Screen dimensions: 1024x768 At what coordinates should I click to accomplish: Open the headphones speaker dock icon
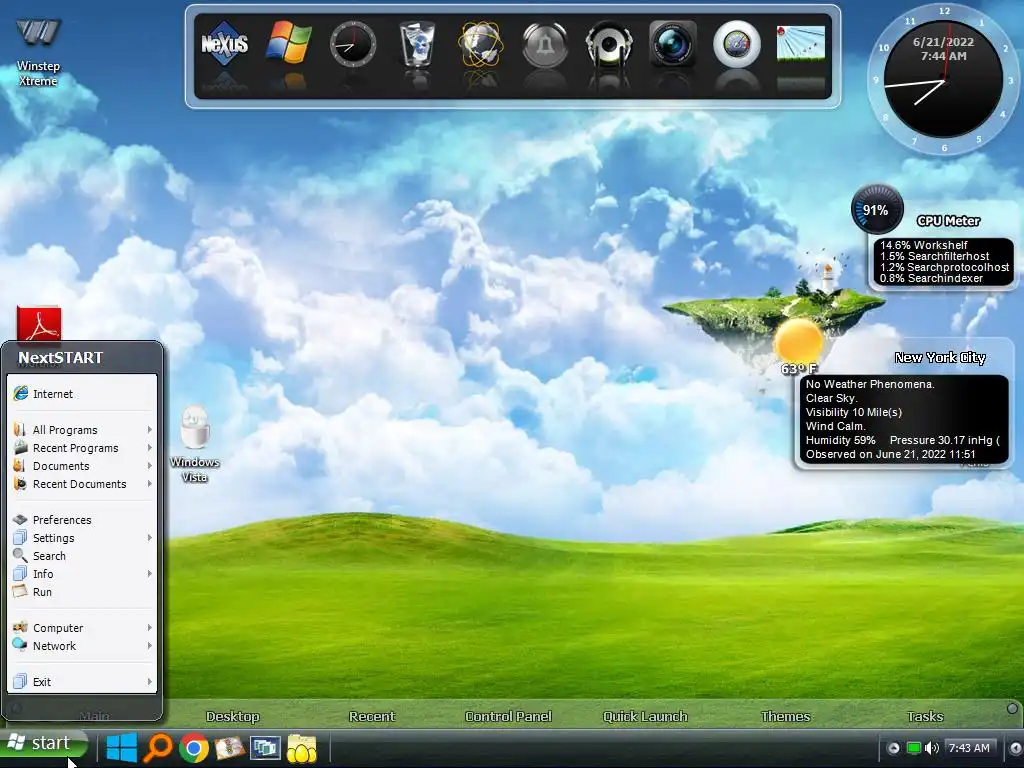[x=609, y=44]
